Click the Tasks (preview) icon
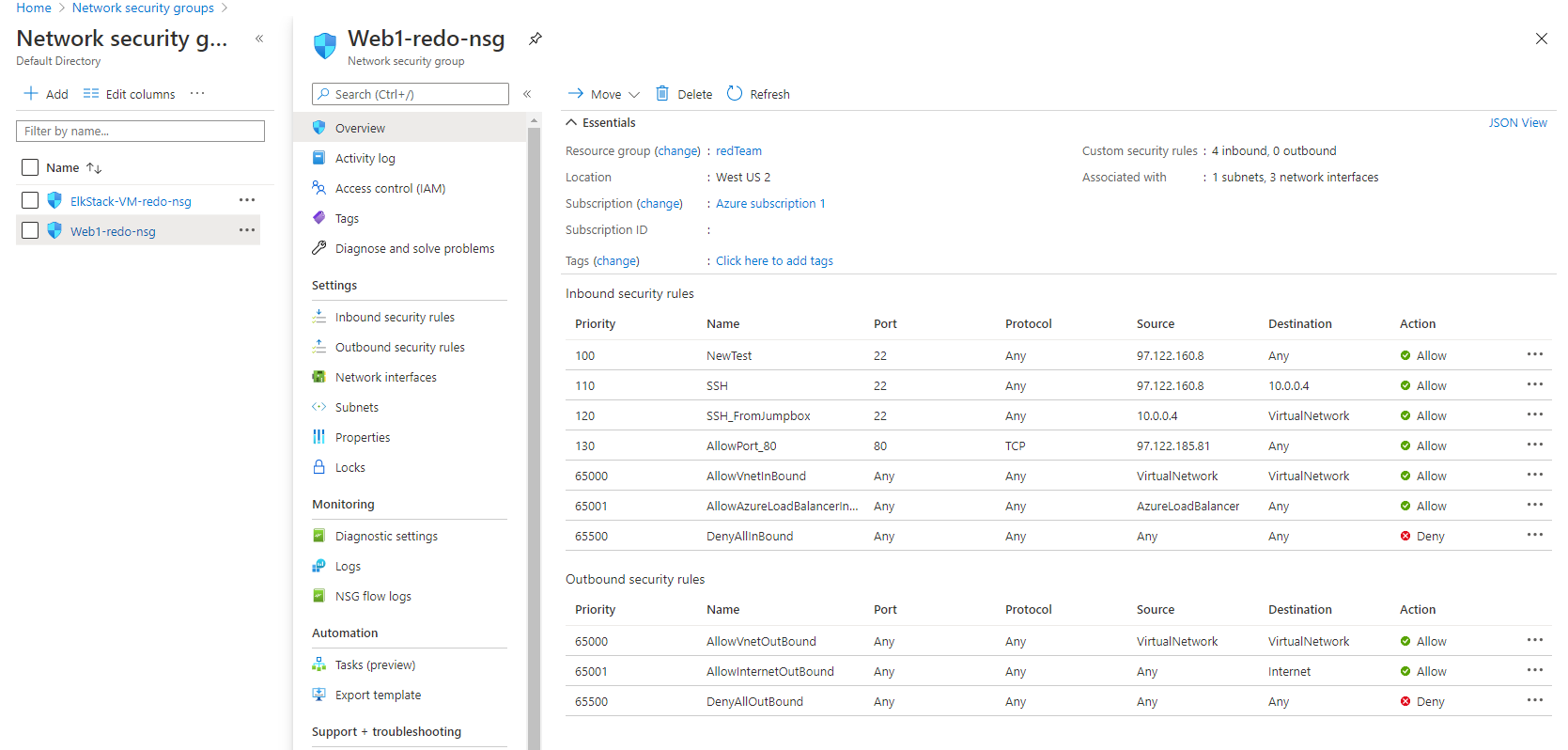 pos(319,664)
